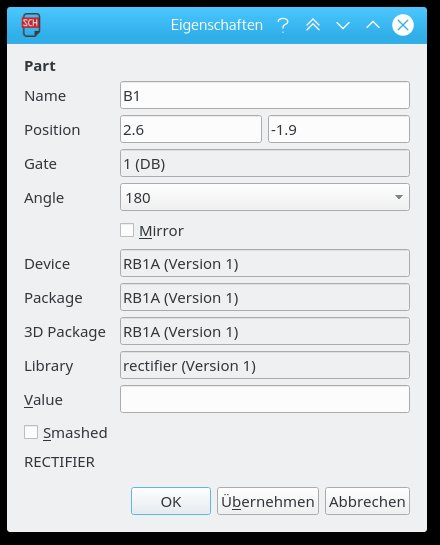
Task: Click the double up-arrow keep-above icon
Action: [x=313, y=25]
